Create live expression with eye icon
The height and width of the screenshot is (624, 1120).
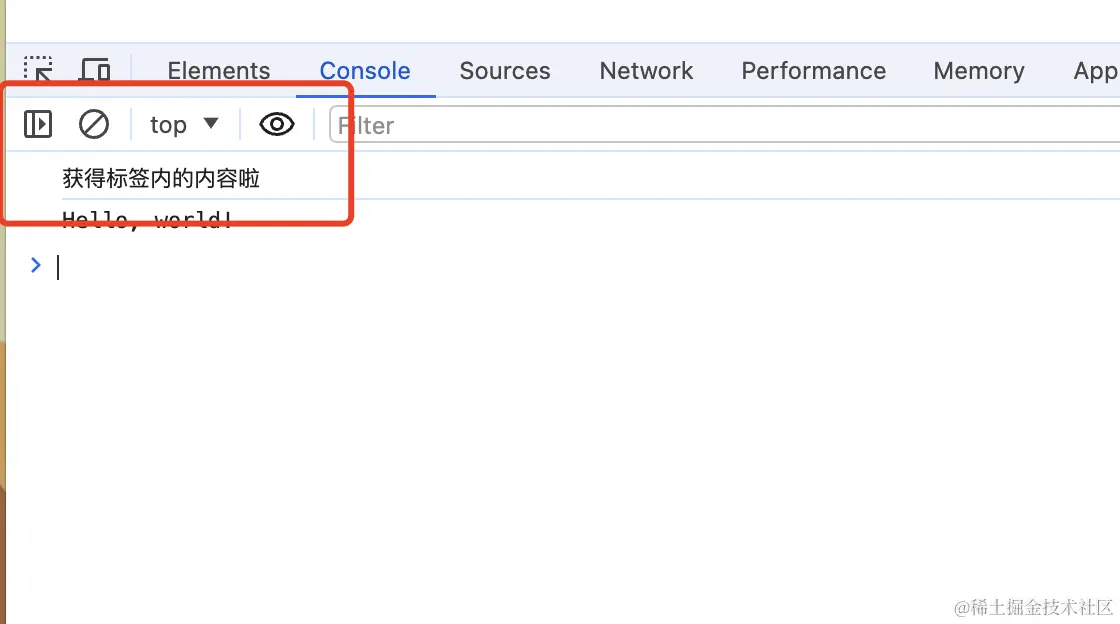pos(277,125)
